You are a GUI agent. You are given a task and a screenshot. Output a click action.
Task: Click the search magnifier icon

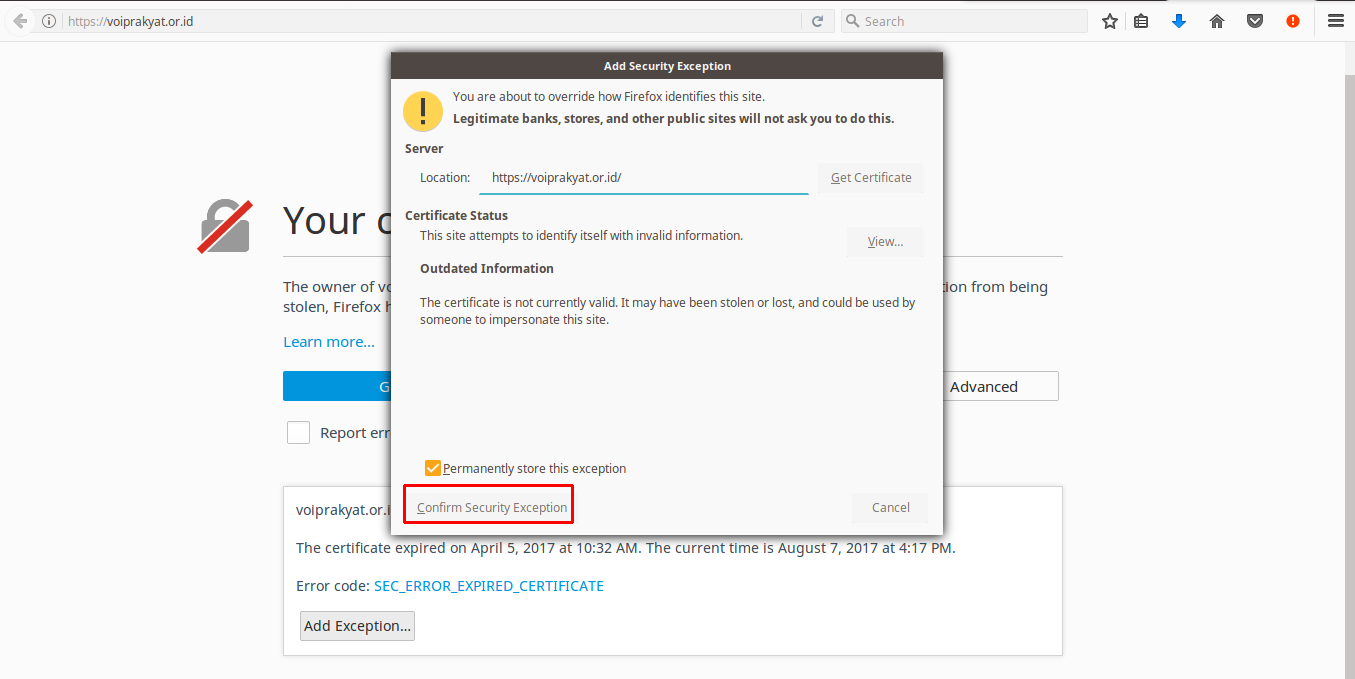852,21
